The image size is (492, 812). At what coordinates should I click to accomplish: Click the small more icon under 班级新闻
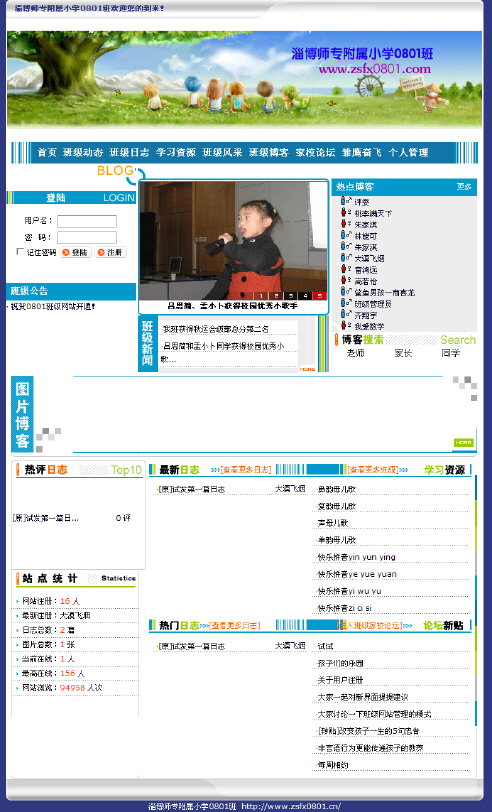point(307,369)
